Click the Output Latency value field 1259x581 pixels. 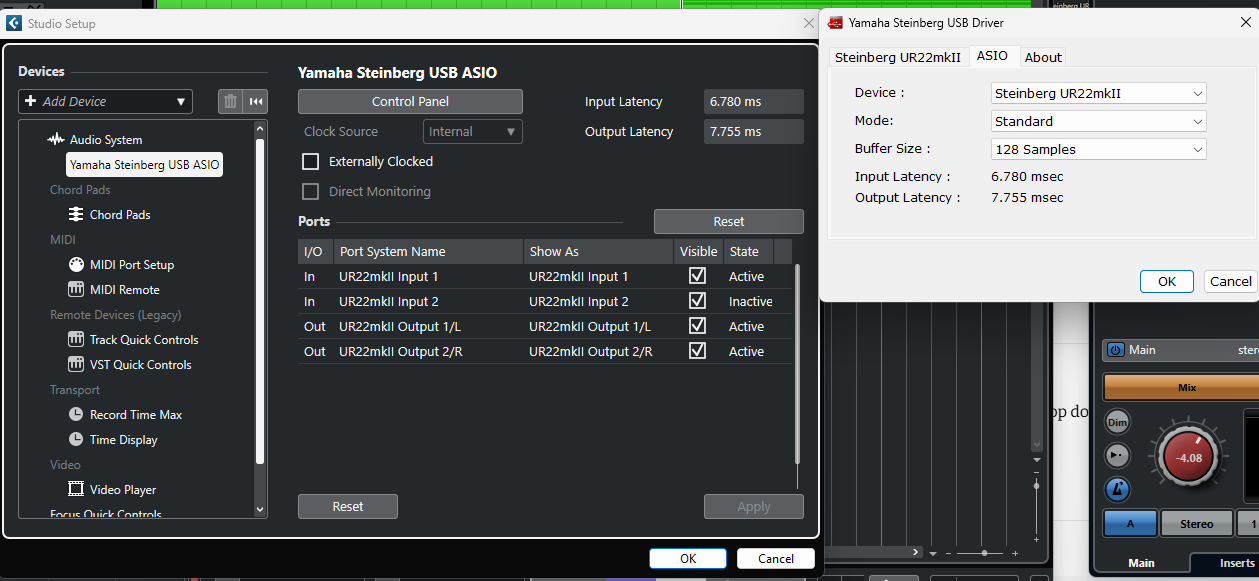[754, 131]
